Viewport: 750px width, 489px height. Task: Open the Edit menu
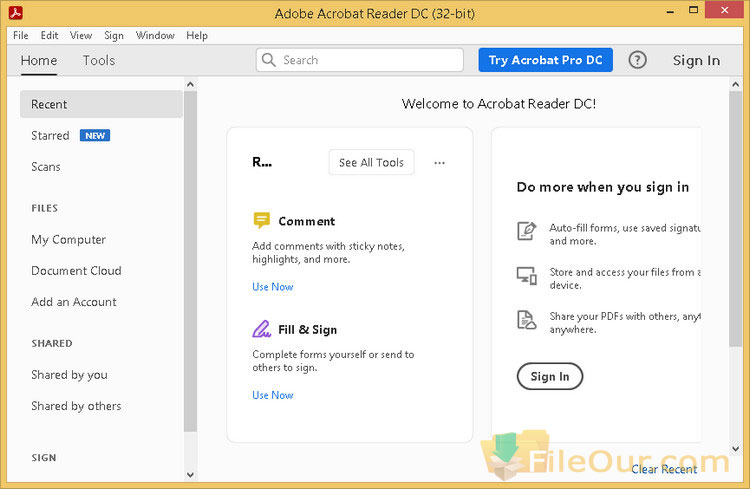pyautogui.click(x=49, y=35)
